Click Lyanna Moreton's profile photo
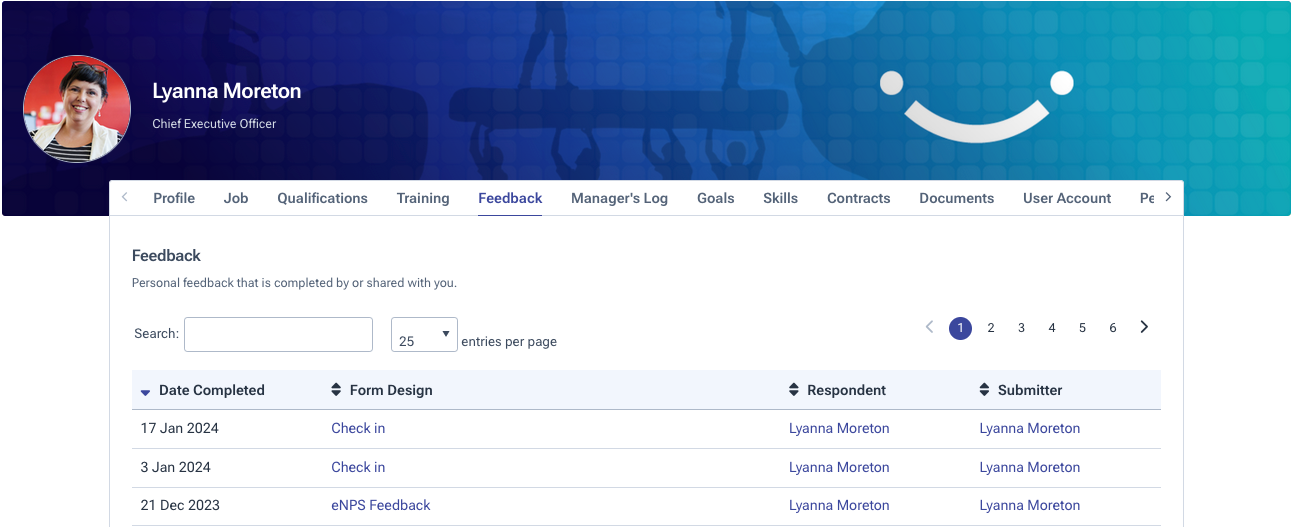Image resolution: width=1293 pixels, height=527 pixels. tap(77, 109)
